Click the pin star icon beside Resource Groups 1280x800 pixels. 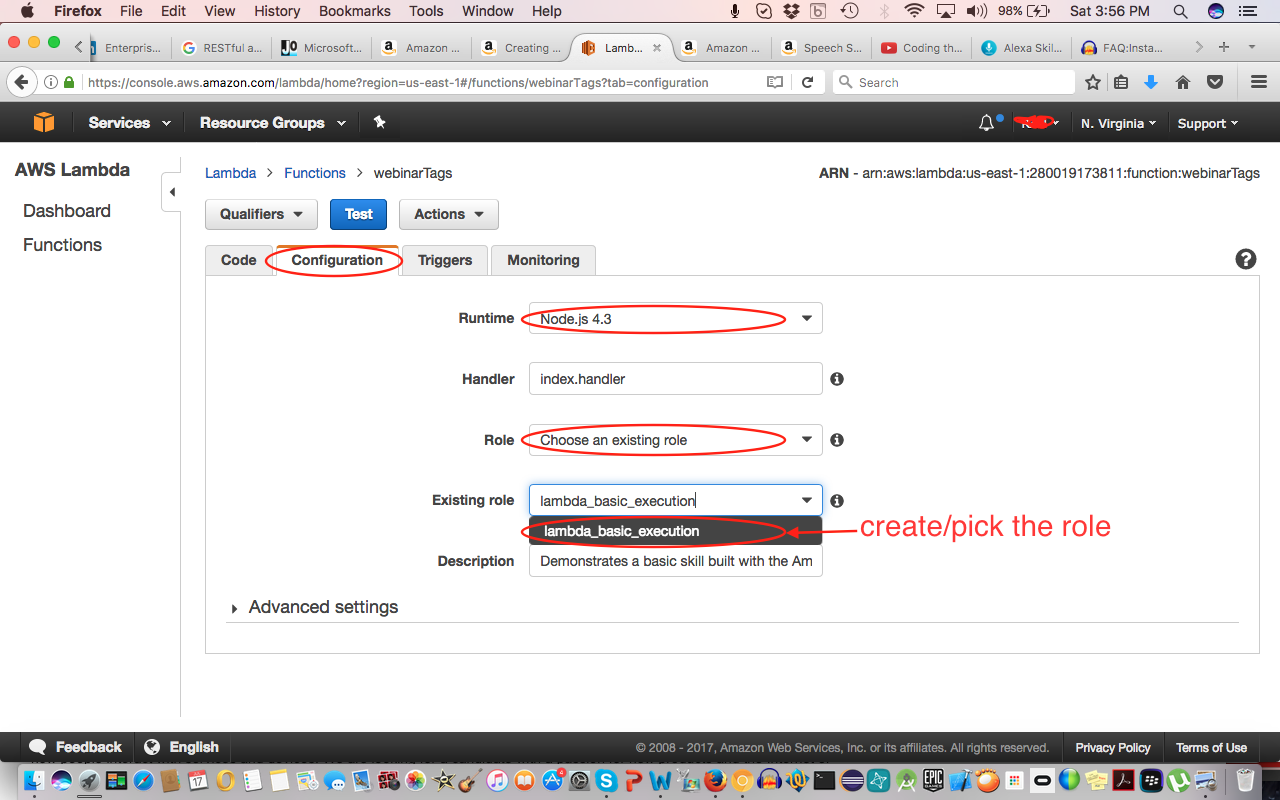378,122
